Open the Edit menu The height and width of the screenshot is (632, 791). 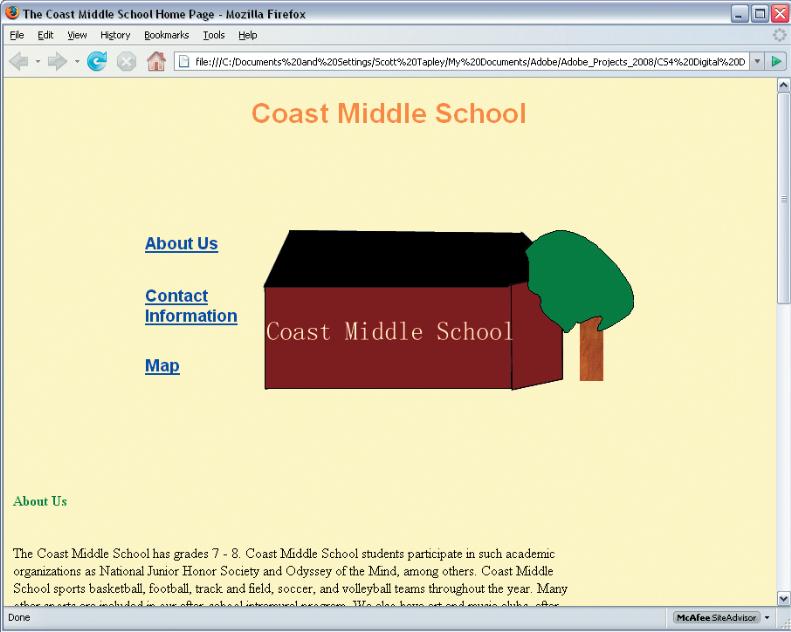(x=45, y=35)
